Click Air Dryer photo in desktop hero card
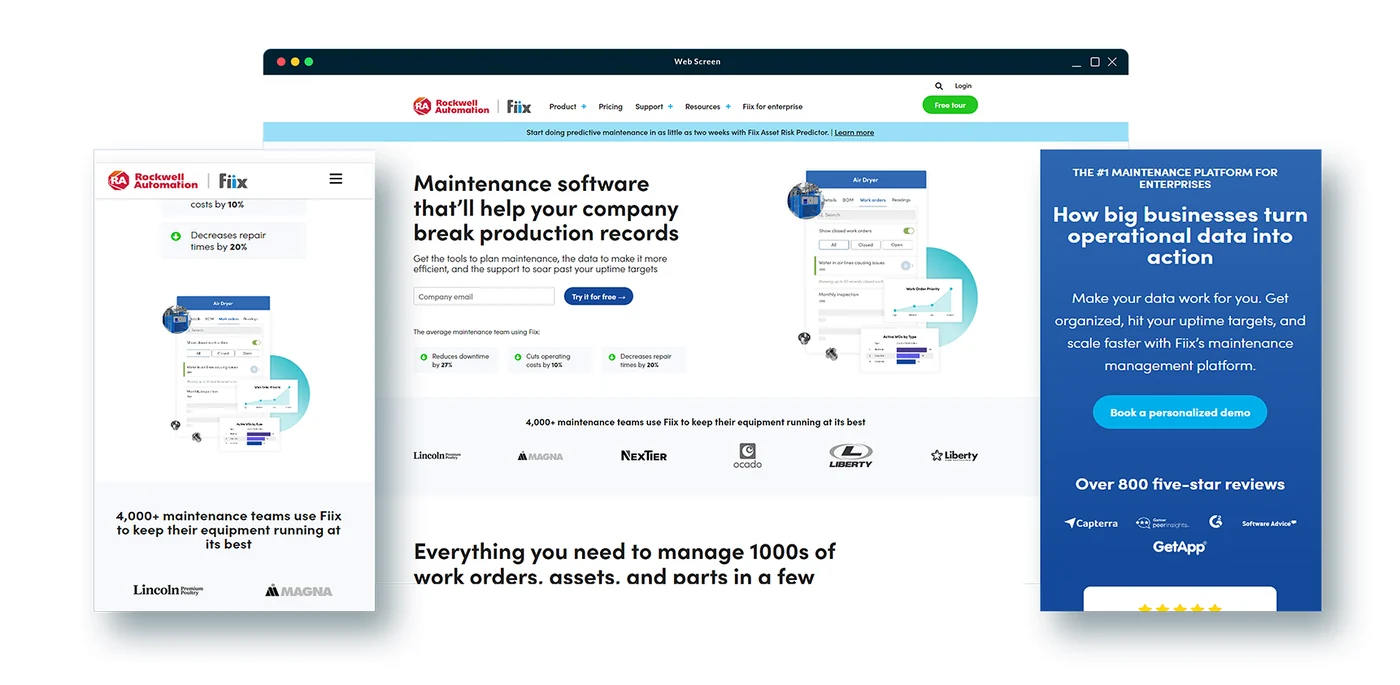 click(x=805, y=200)
